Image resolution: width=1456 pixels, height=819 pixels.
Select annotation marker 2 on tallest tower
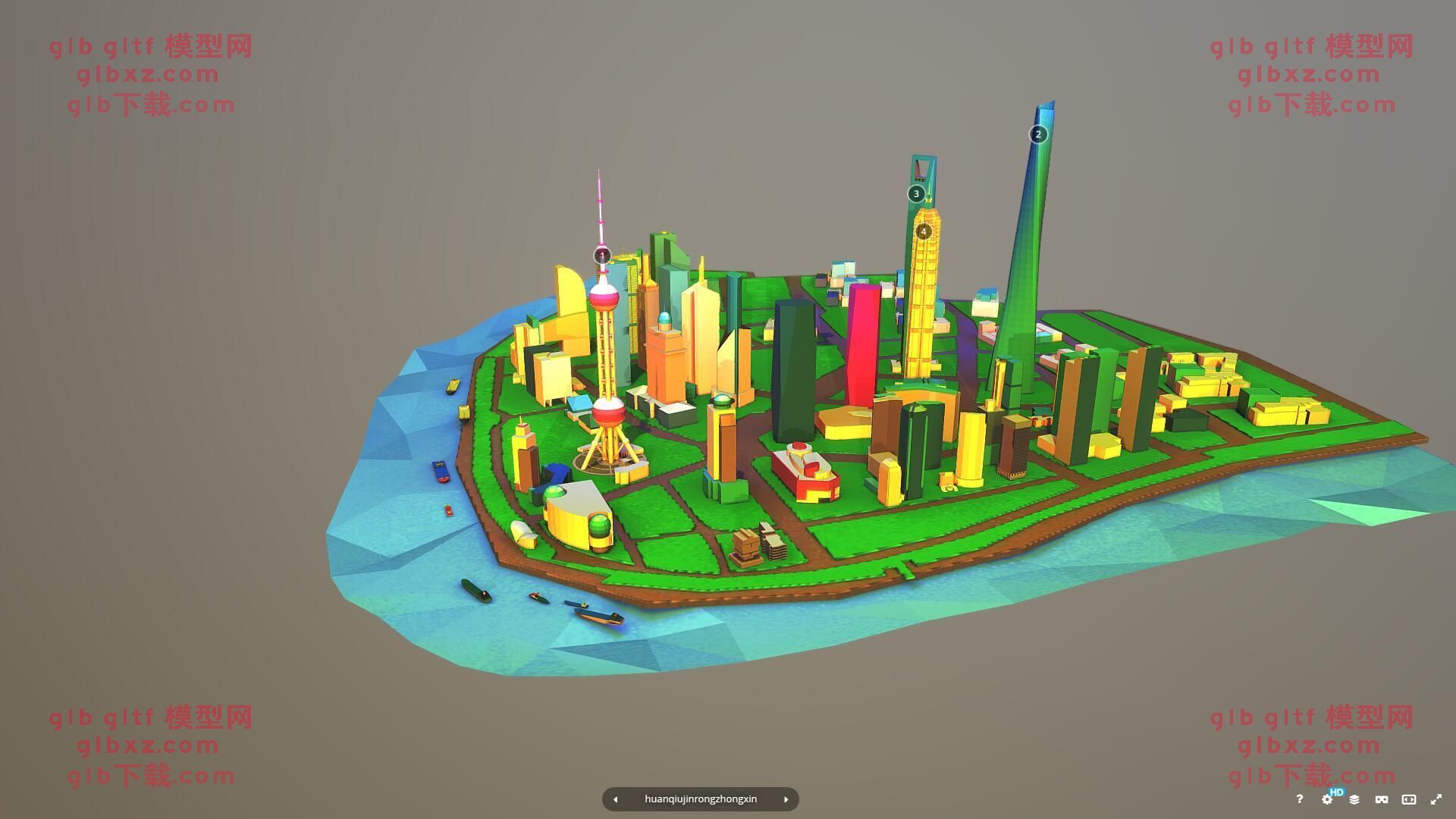[1038, 134]
